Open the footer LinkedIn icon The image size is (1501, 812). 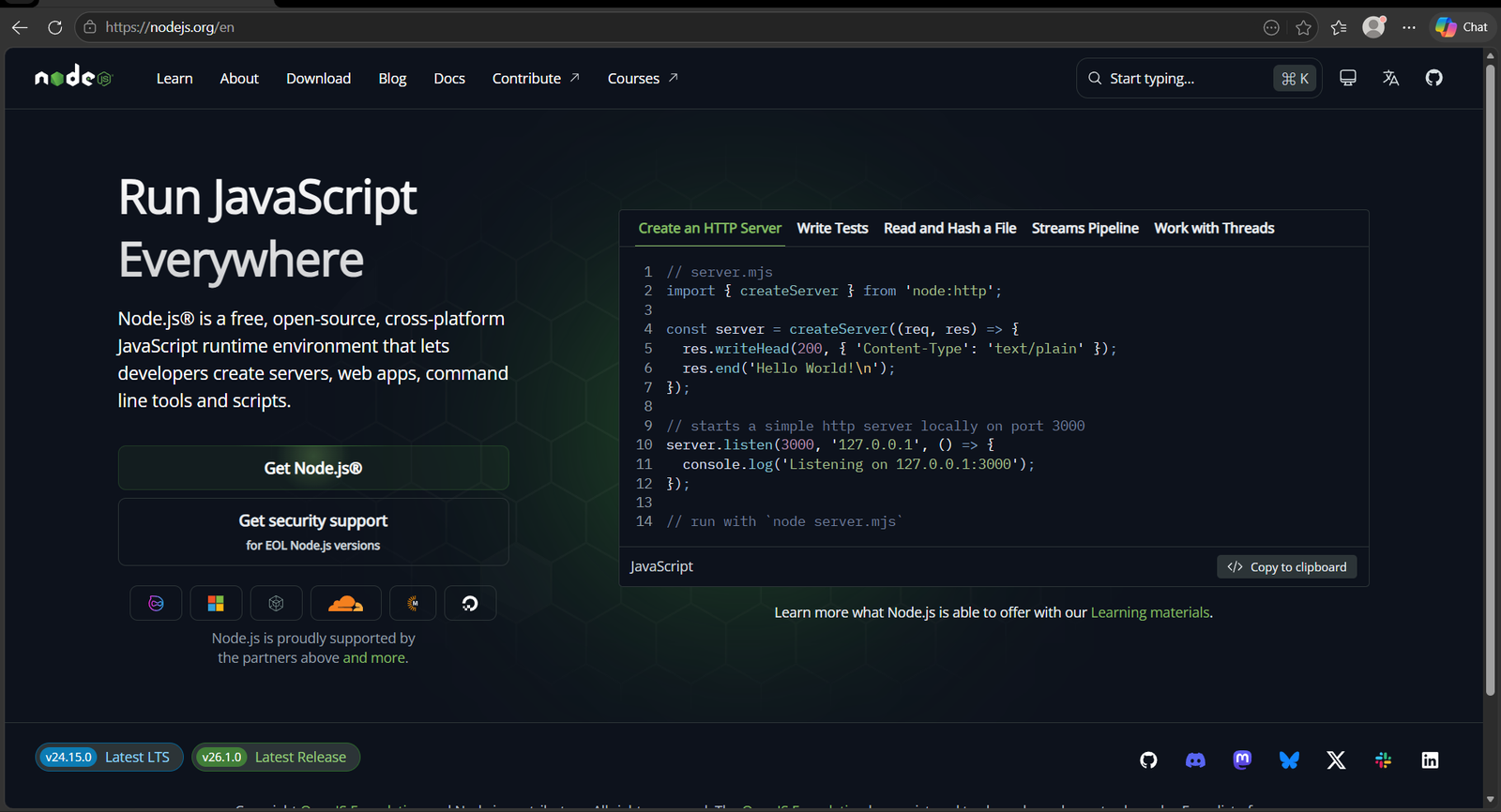[1430, 760]
